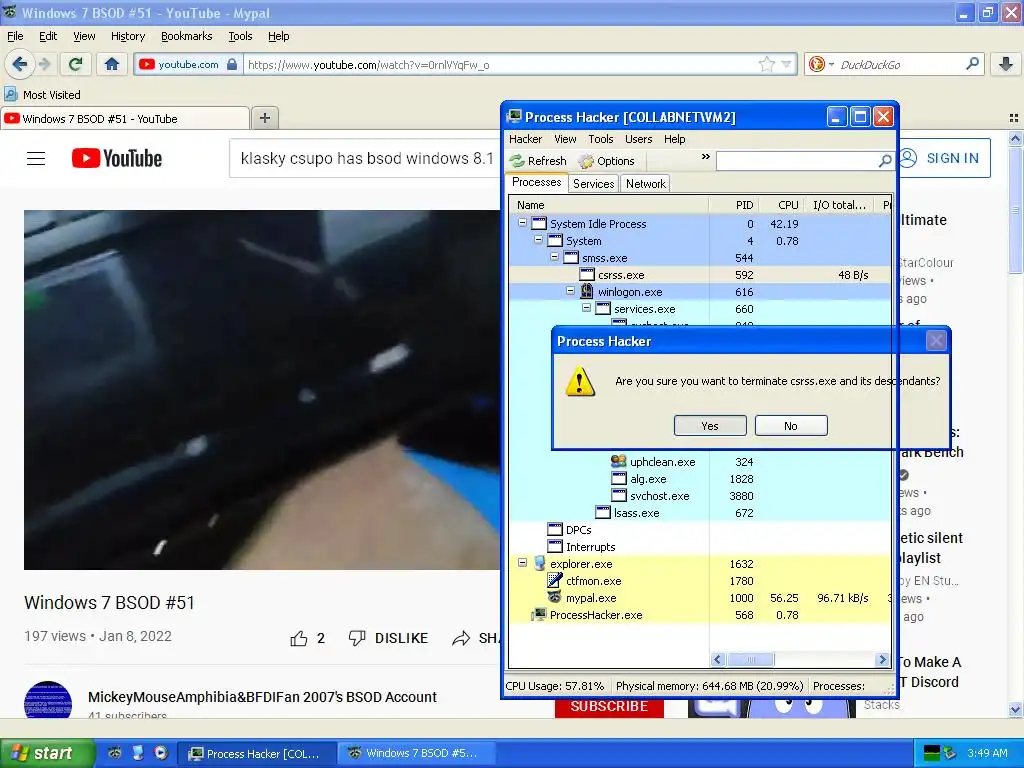Collapse the System Idle Process tree node
1024x768 pixels.
tap(522, 223)
